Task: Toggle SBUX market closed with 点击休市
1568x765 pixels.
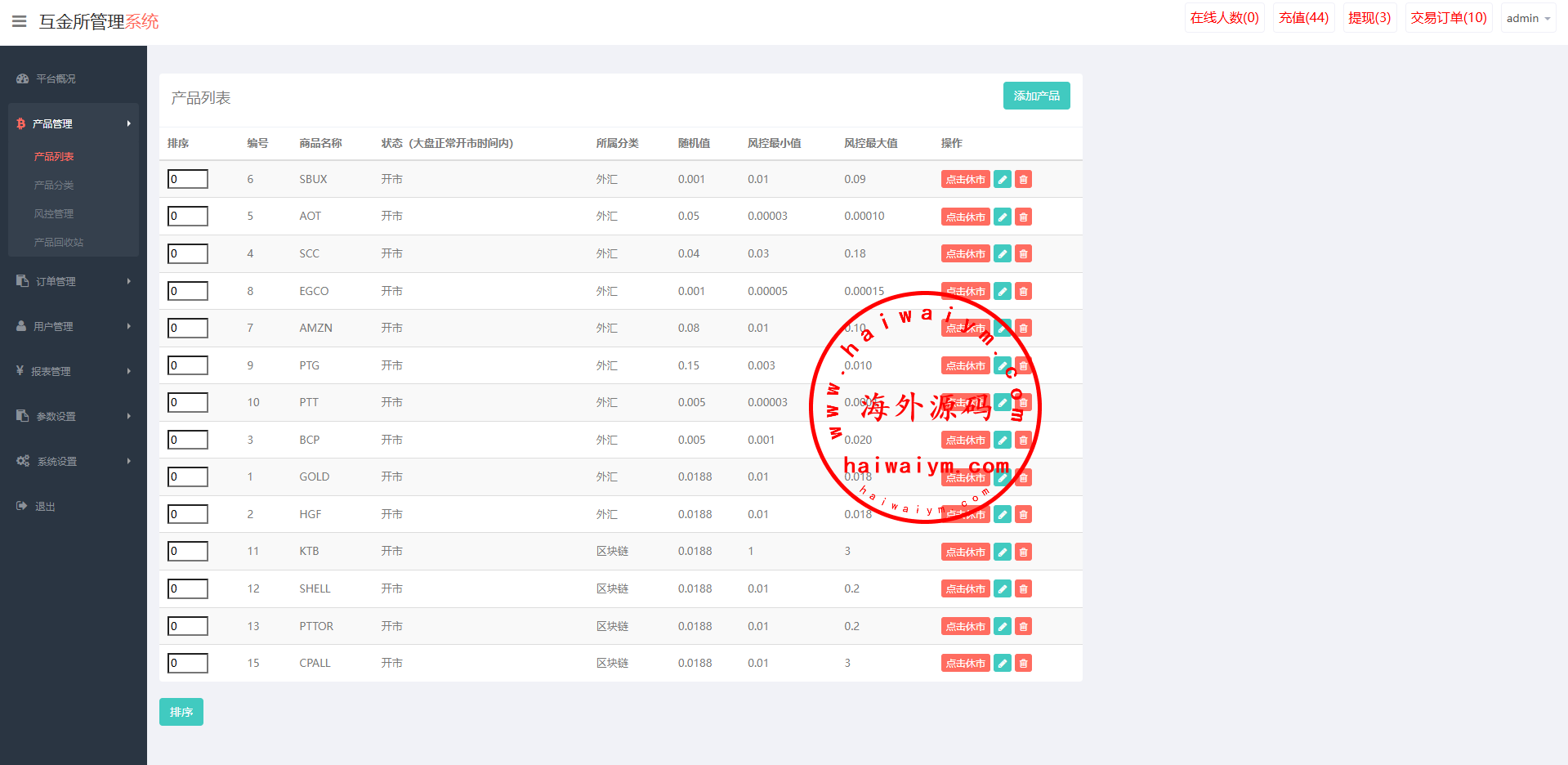Action: pos(965,180)
